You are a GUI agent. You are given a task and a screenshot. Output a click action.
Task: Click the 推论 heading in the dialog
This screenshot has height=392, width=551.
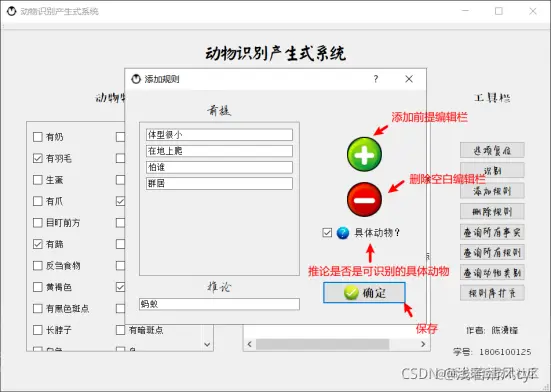[x=219, y=287]
